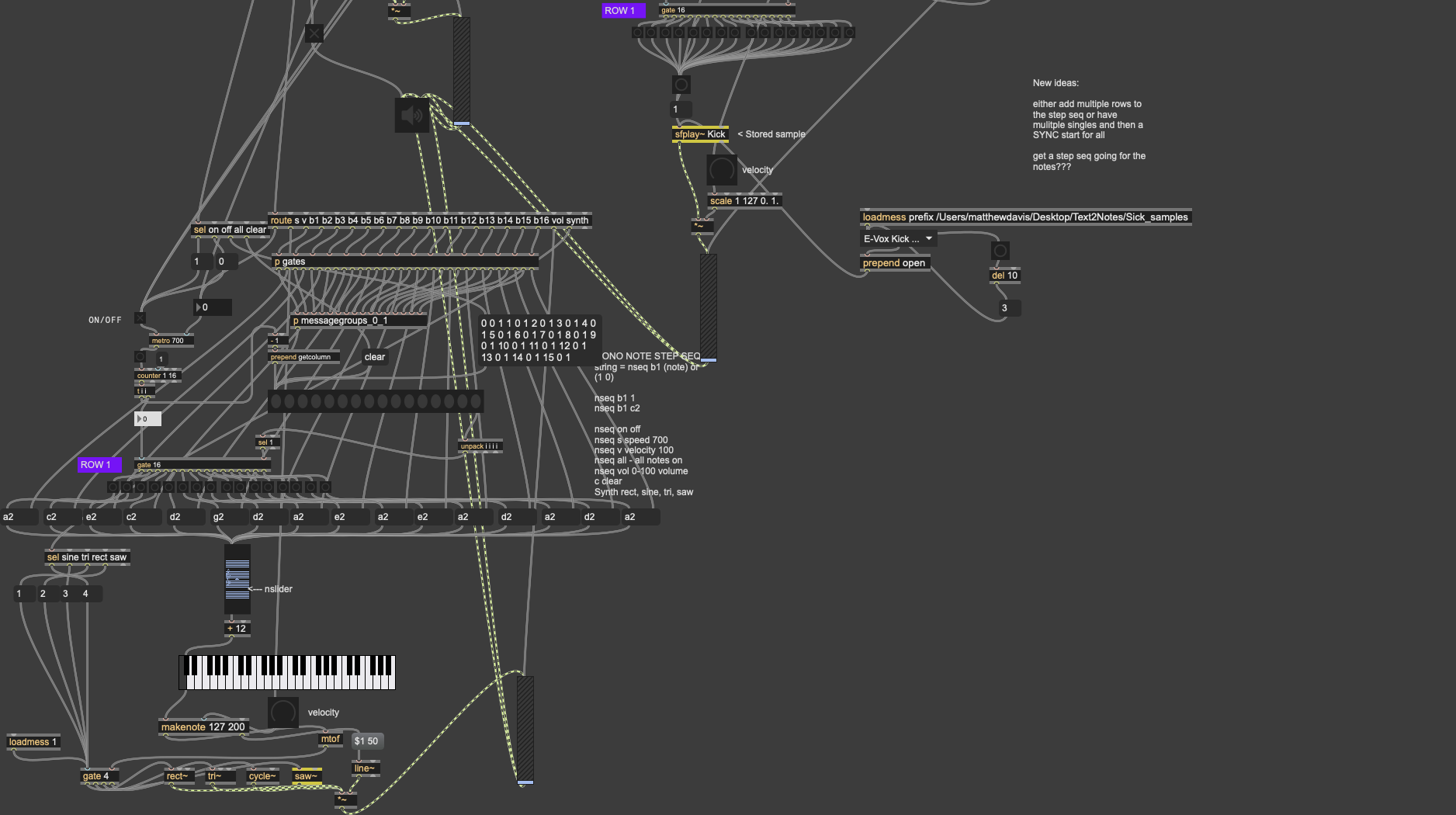The height and width of the screenshot is (815, 1456).
Task: Click the bang button above del 10
Action: pyautogui.click(x=1000, y=251)
